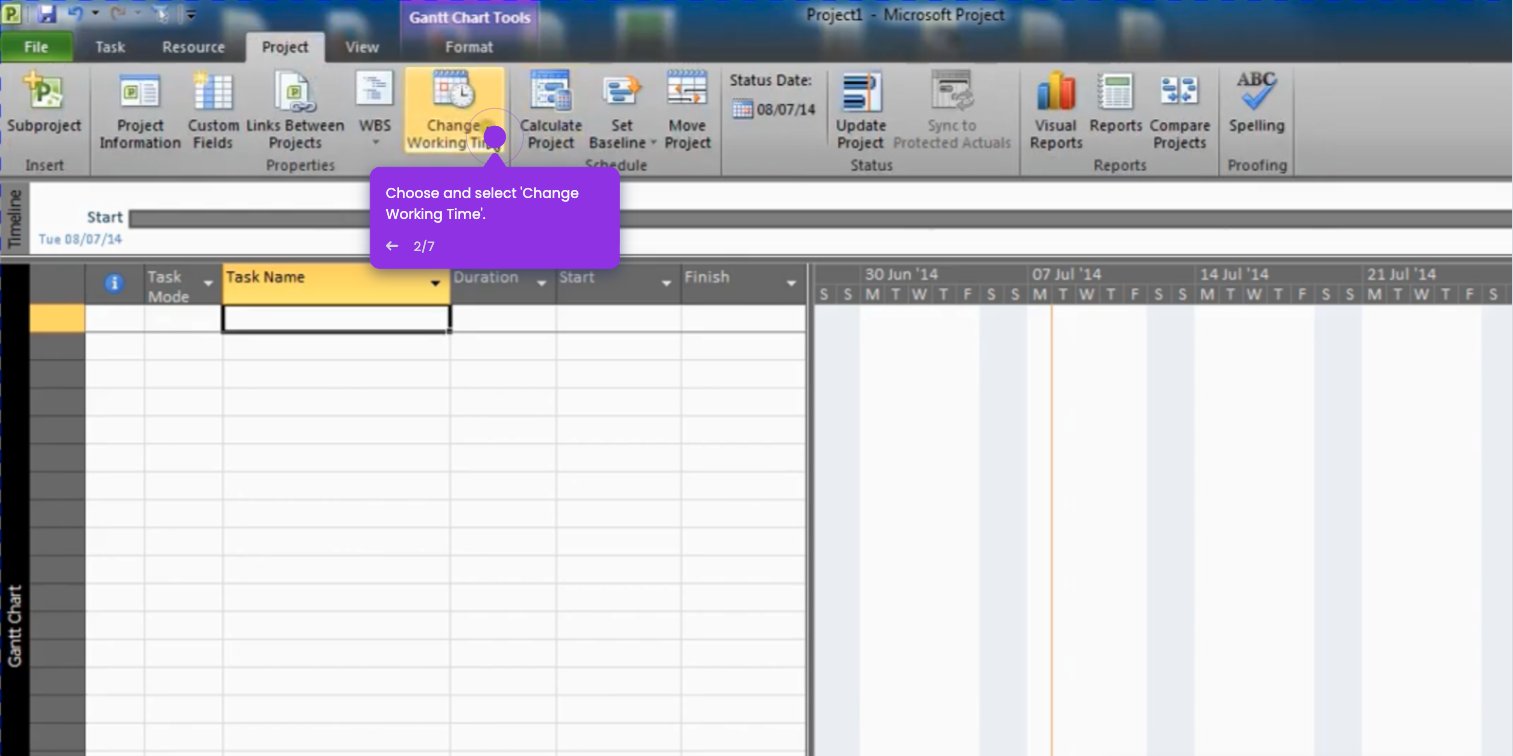Click the Tue 08/07/14 timeline start date
Image resolution: width=1513 pixels, height=756 pixels.
pyautogui.click(x=80, y=240)
